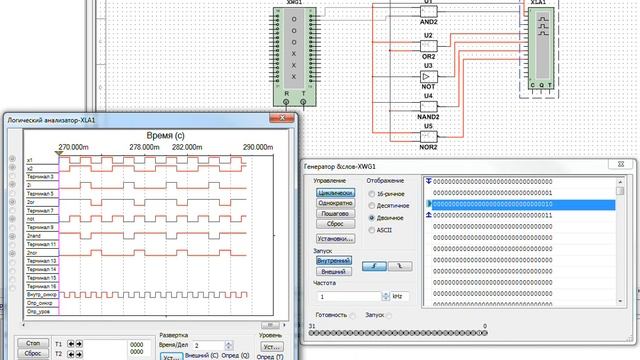Click the word list scrollbar thumb
Screen dimensions: 640x360
tap(620, 191)
